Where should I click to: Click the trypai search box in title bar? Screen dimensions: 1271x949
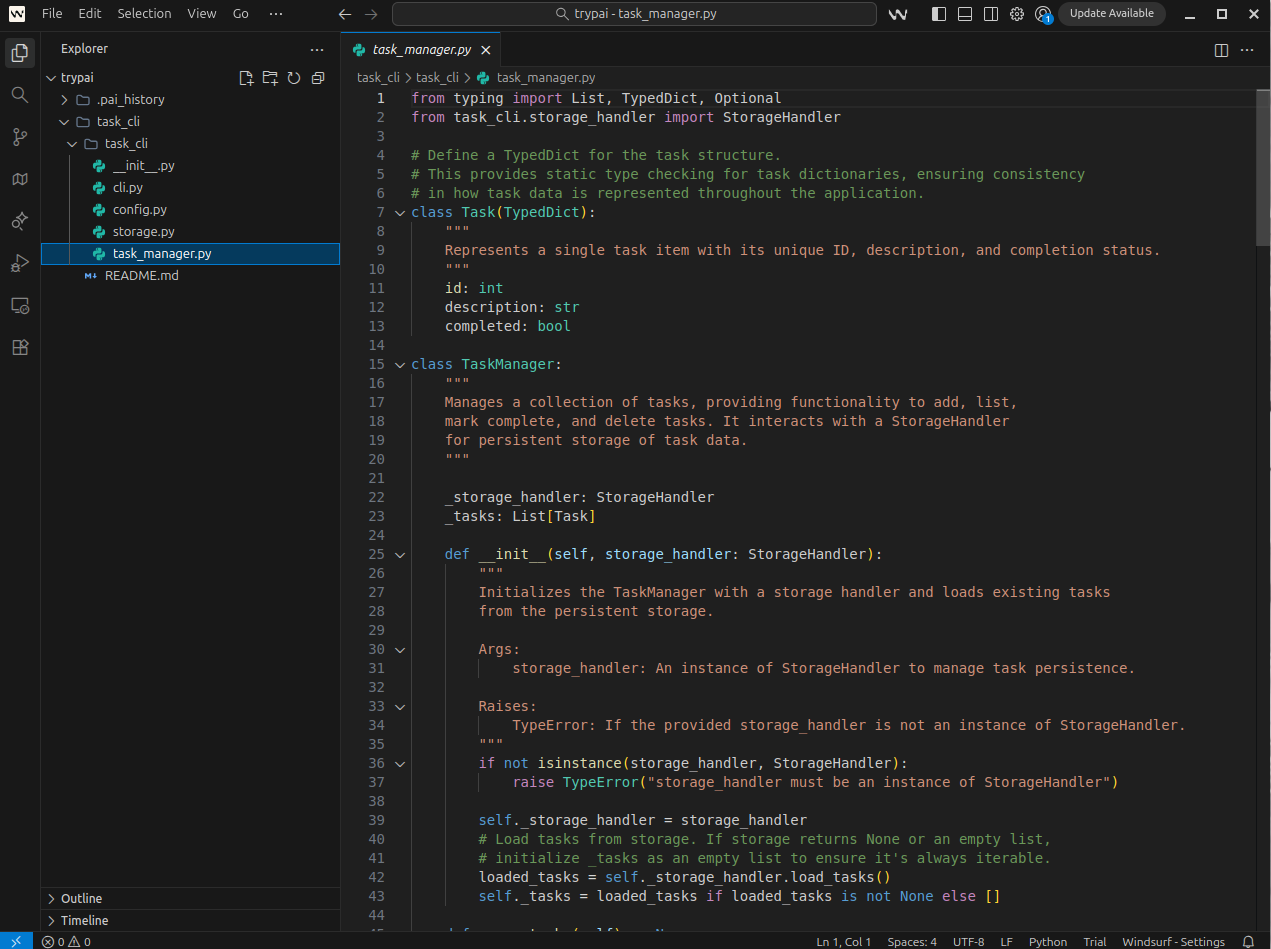pos(634,14)
